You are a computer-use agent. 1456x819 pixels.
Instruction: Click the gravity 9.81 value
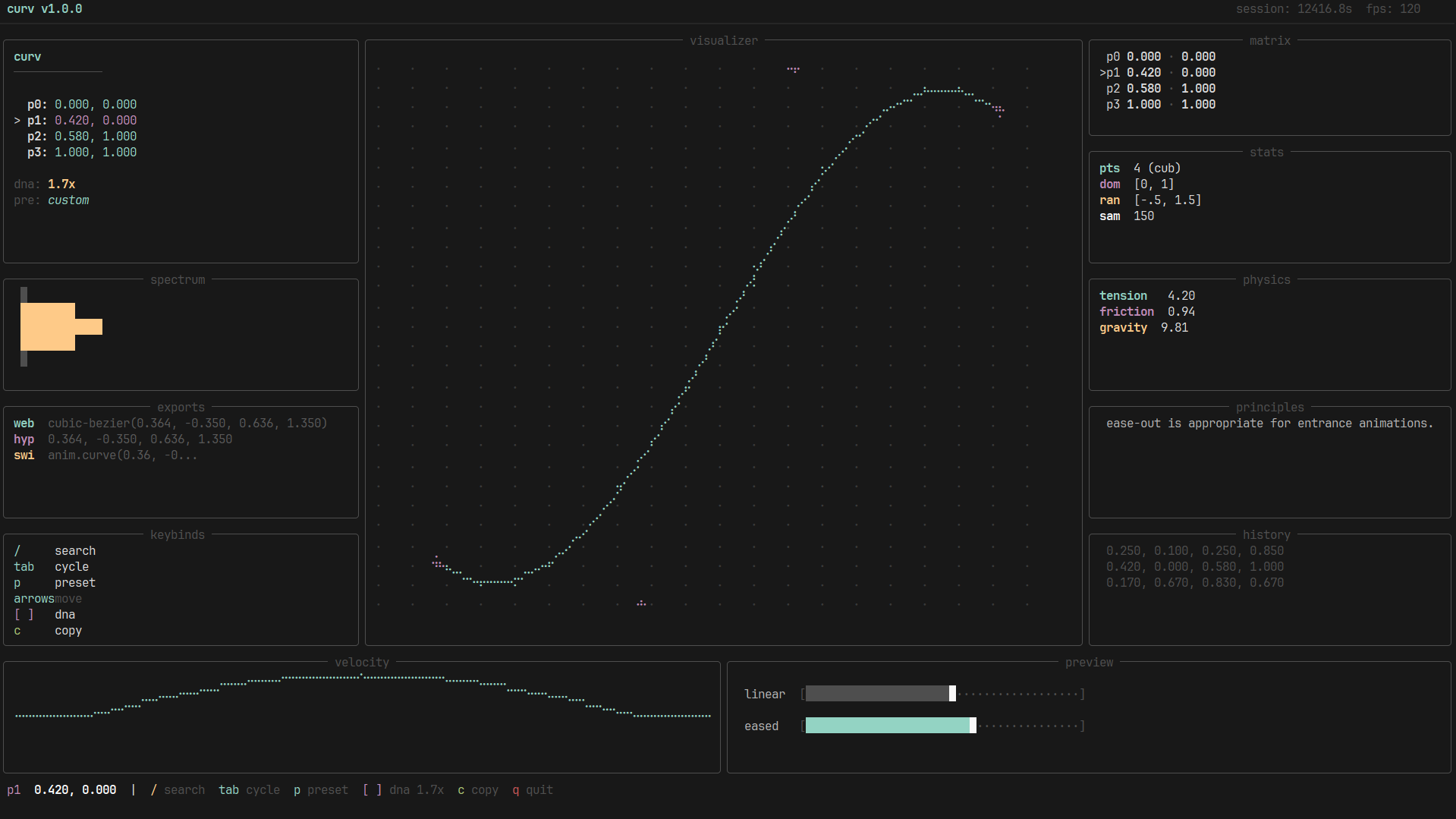[x=1175, y=328]
